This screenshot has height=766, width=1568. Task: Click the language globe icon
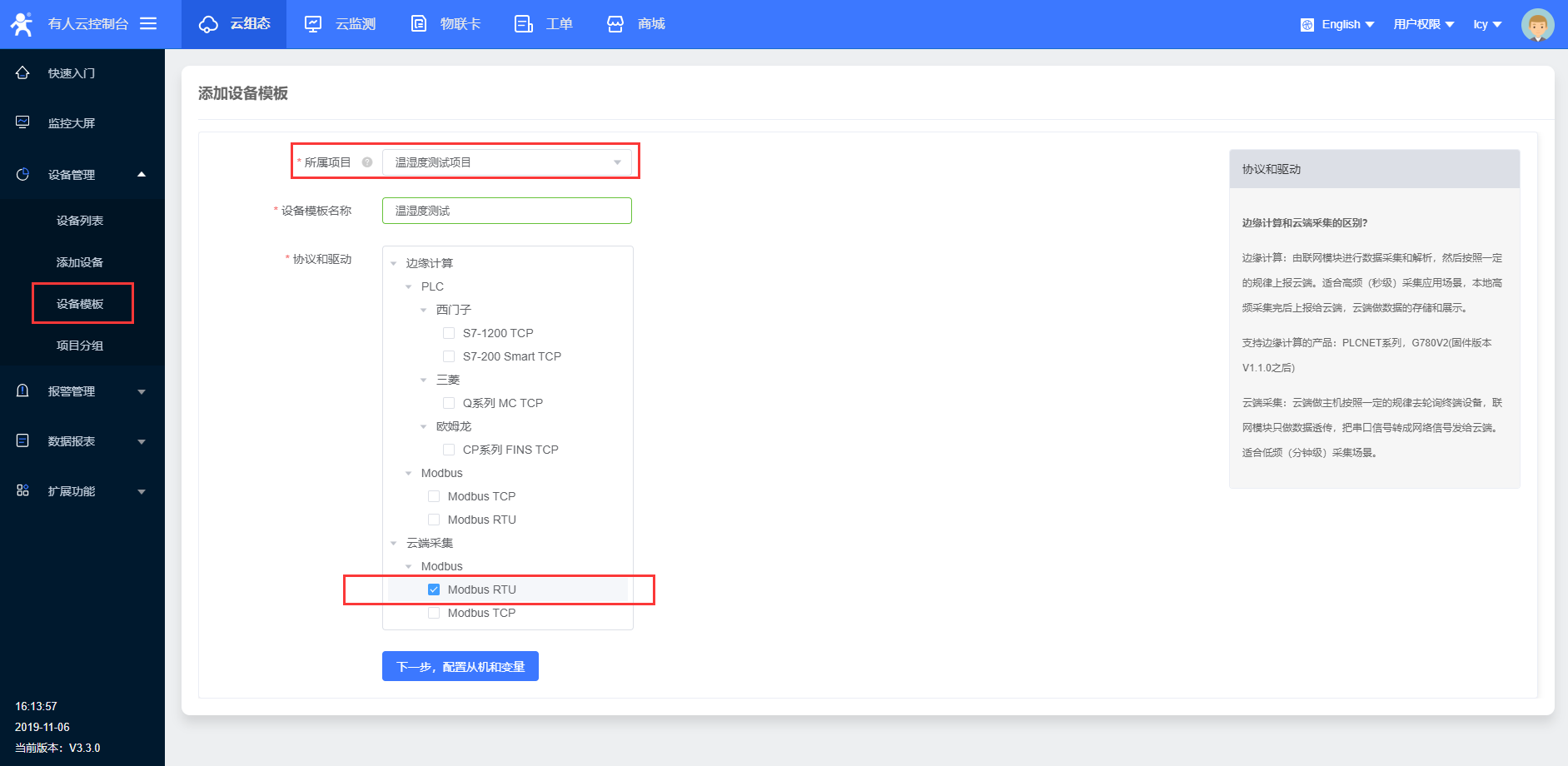tap(1307, 25)
